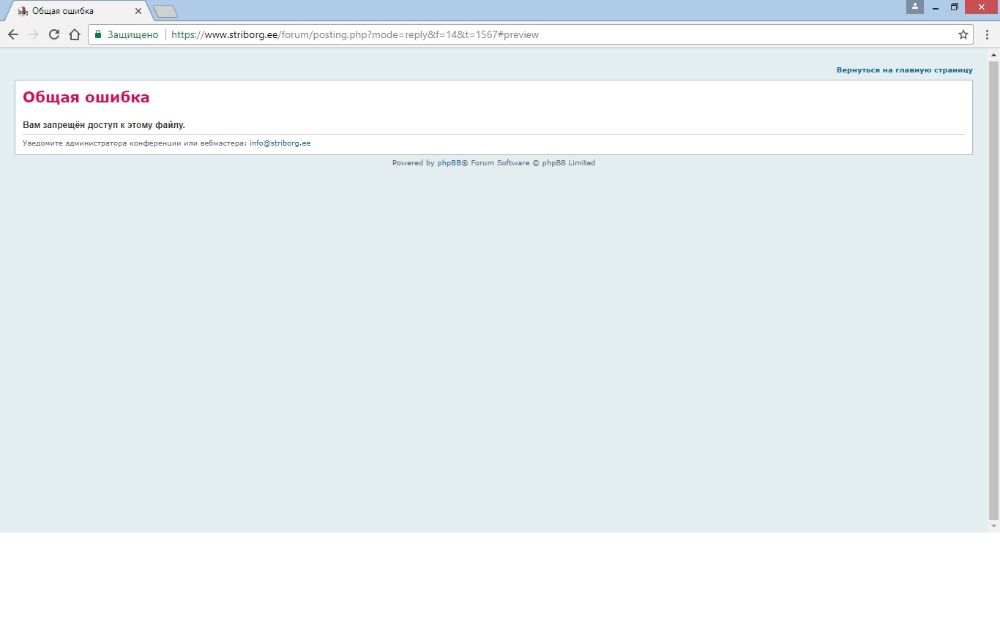Click the green secure lock icon

click(98, 34)
